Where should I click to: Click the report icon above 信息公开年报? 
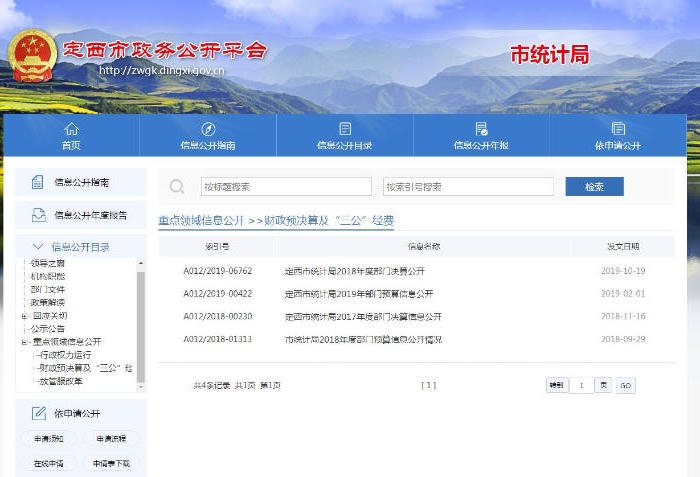pos(481,129)
